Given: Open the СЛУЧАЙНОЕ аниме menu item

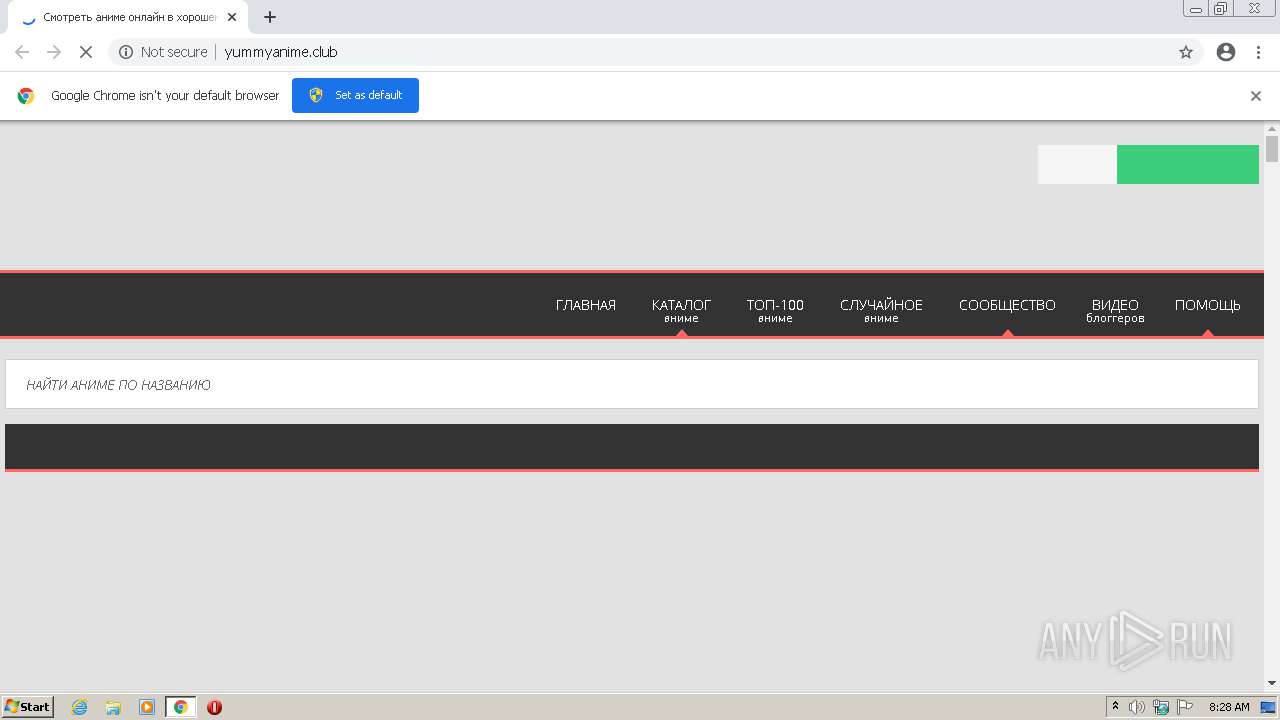Looking at the screenshot, I should click(x=881, y=310).
